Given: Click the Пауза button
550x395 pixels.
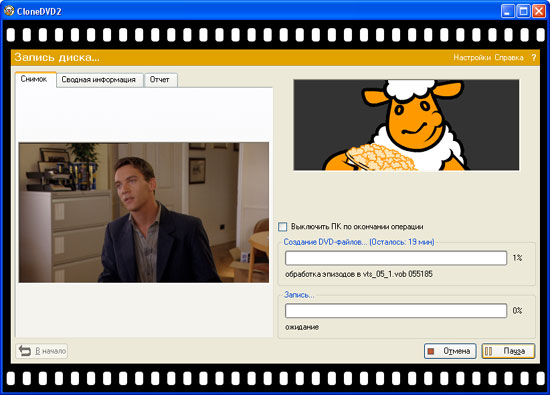Looking at the screenshot, I should tap(508, 351).
